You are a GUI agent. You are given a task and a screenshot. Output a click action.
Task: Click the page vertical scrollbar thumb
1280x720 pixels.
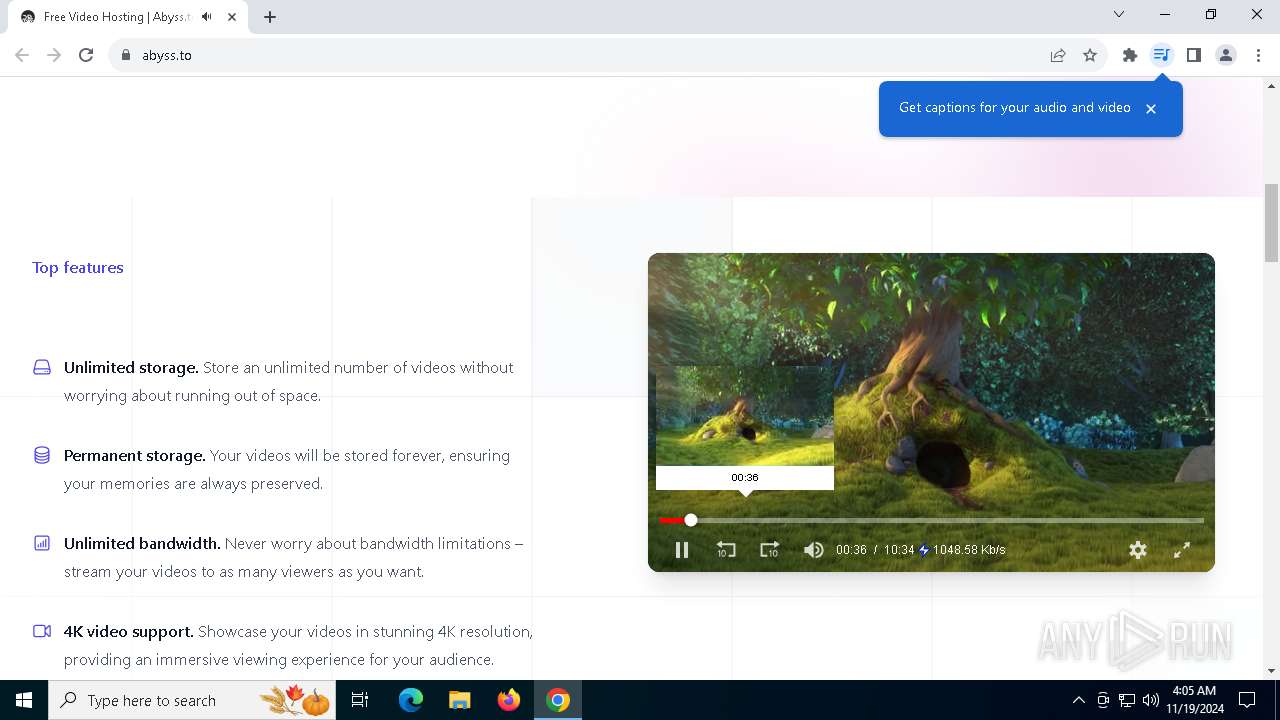(1272, 222)
